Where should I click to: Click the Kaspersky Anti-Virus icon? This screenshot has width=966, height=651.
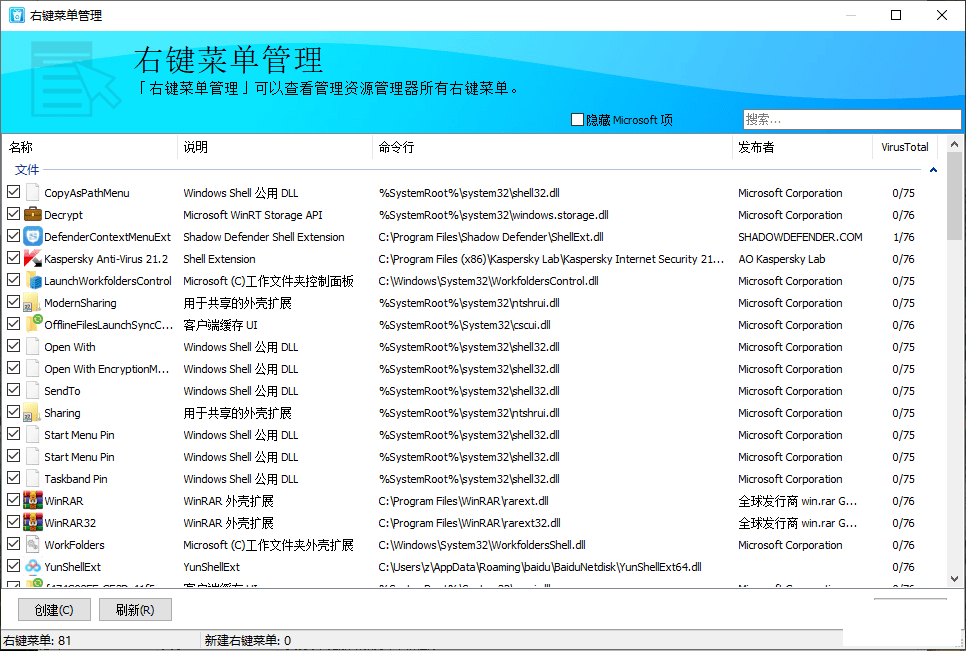[x=33, y=259]
